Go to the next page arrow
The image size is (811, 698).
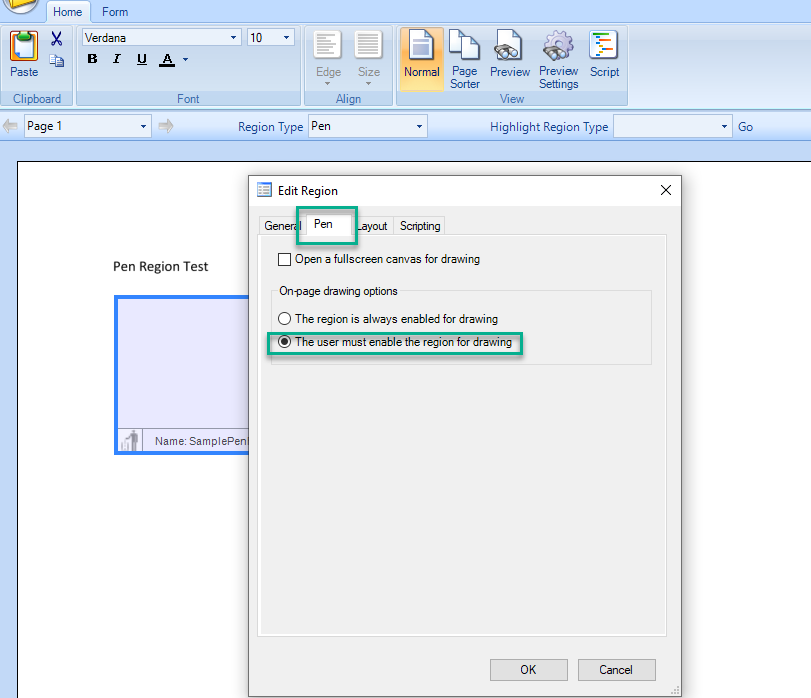(x=166, y=126)
